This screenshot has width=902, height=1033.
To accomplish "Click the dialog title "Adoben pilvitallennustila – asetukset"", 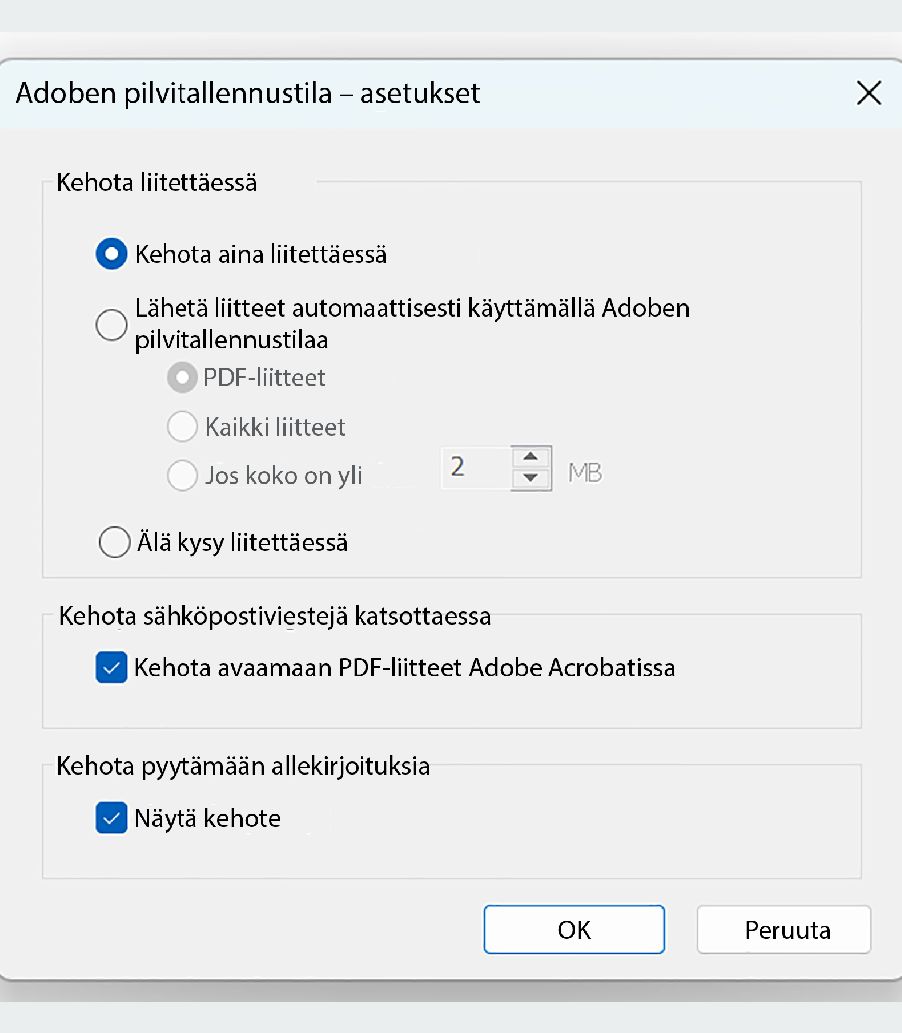I will (246, 93).
